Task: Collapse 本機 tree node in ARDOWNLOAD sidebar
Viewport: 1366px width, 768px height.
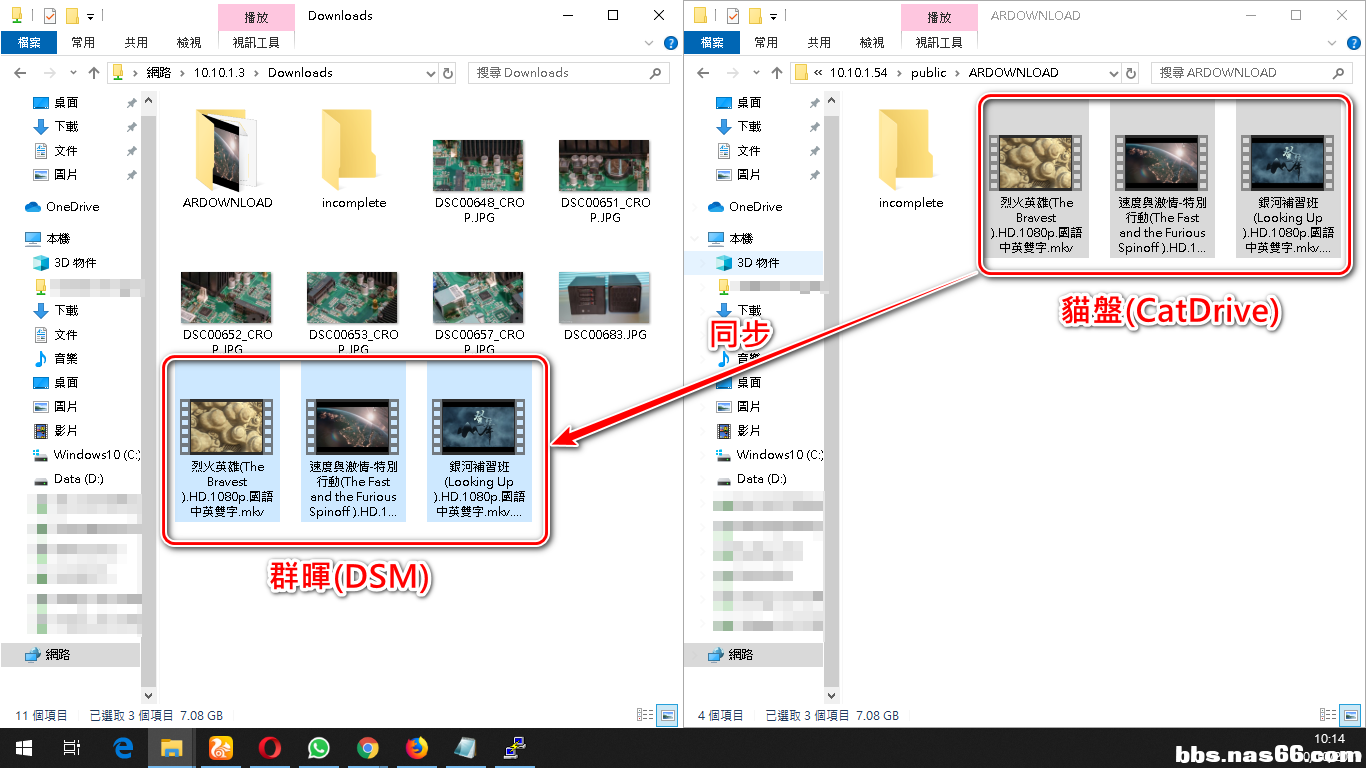Action: pos(695,239)
